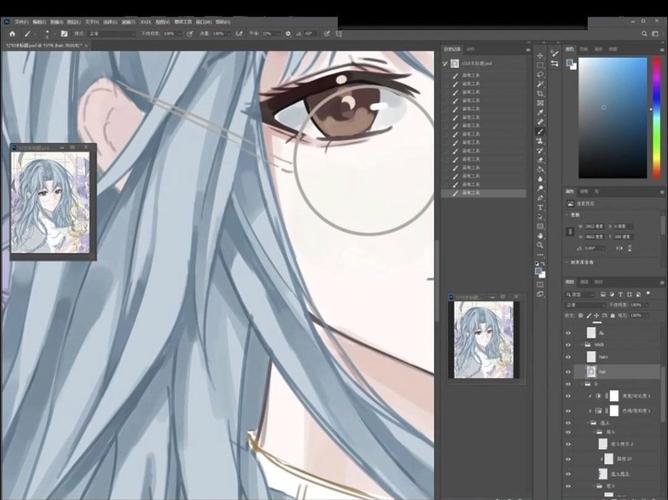Click the hue spectrum slider

click(x=656, y=118)
